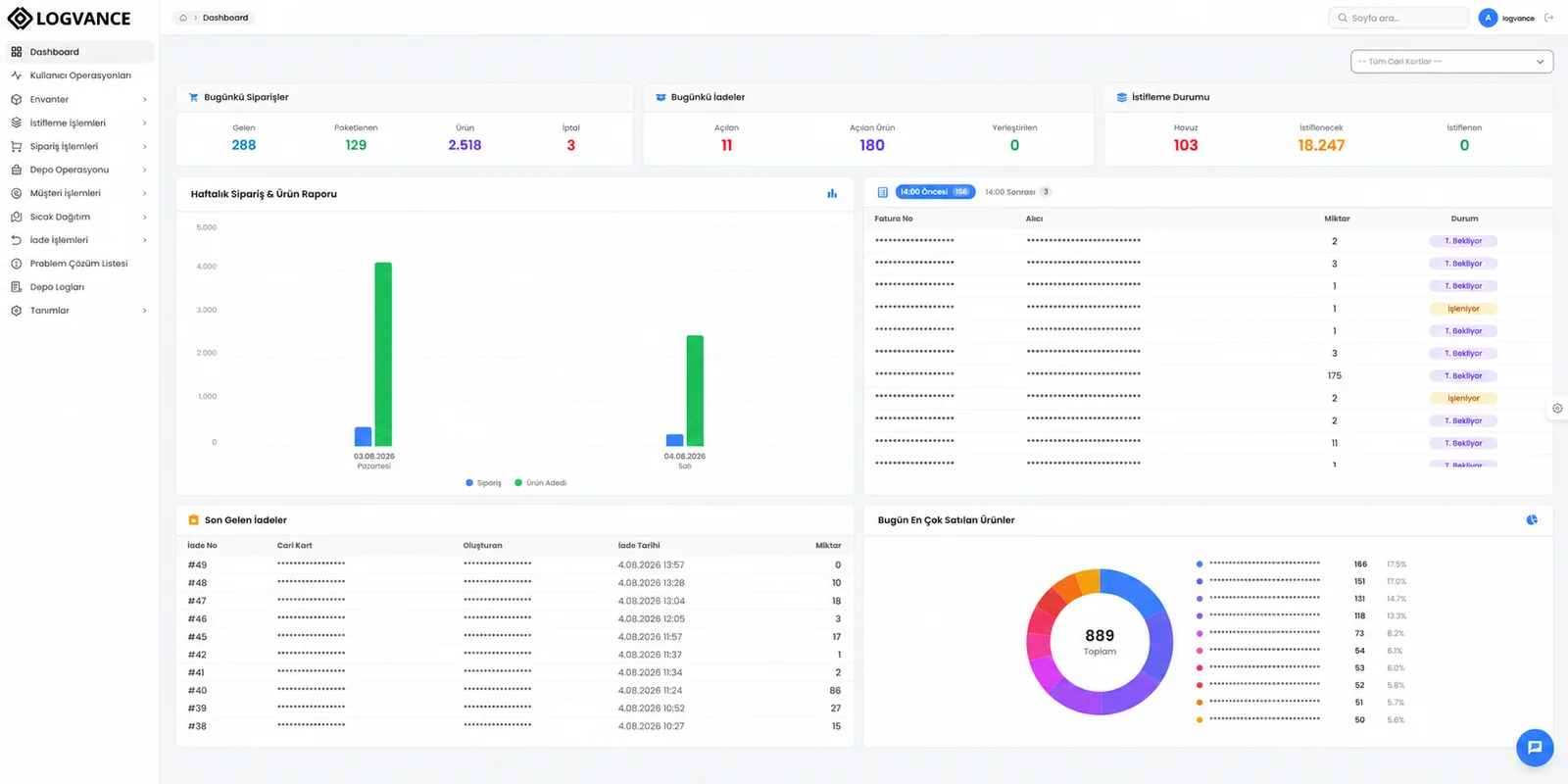The height and width of the screenshot is (784, 1568).
Task: Click the logout icon
Action: (x=1549, y=18)
